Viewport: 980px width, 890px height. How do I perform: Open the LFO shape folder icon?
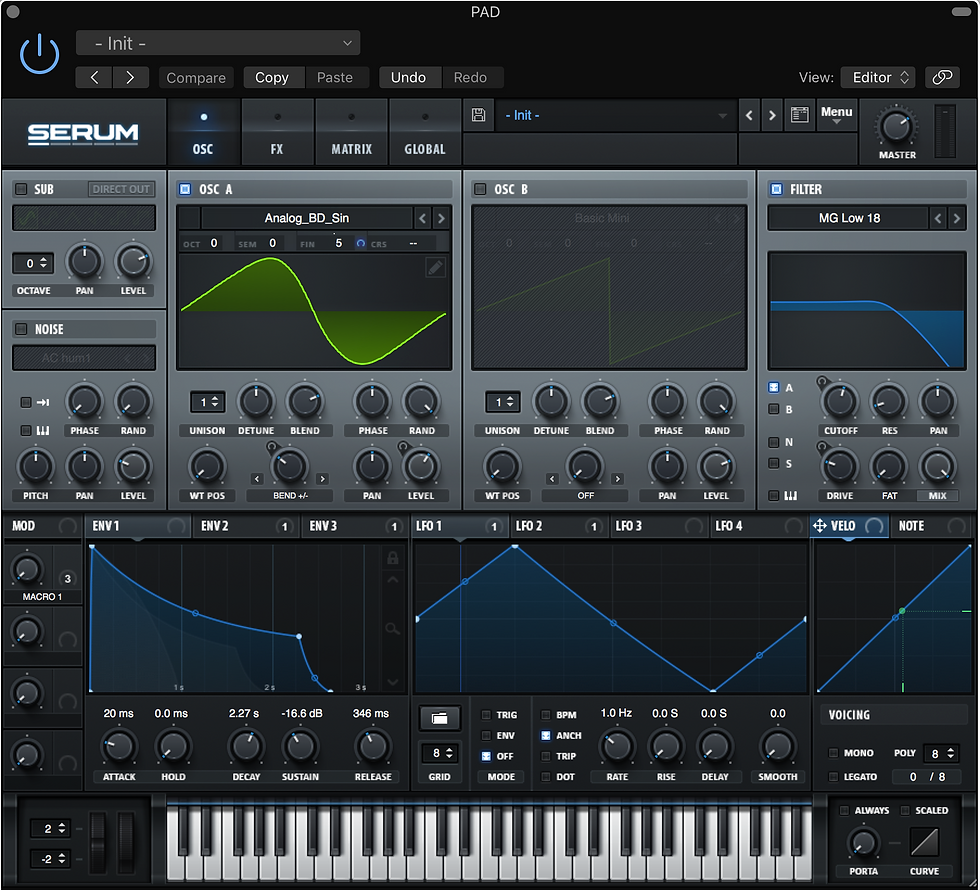[x=439, y=718]
